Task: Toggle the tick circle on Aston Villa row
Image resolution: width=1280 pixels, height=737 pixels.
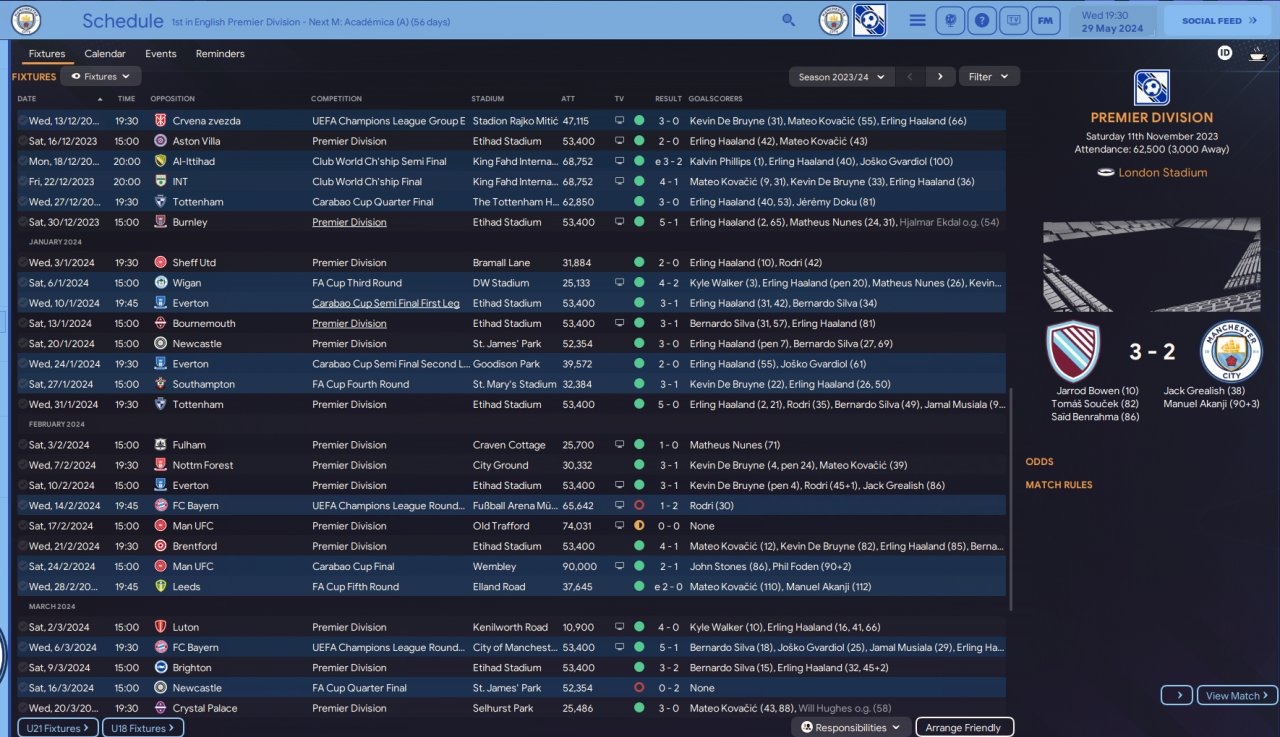Action: (23, 141)
